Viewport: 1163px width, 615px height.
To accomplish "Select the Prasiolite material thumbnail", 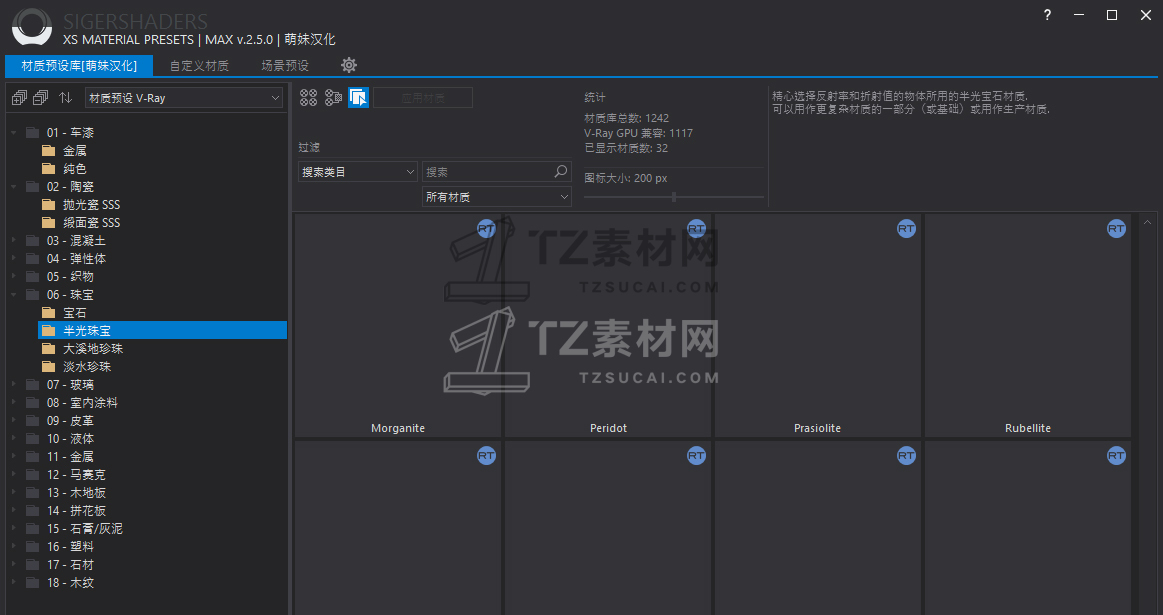I will pyautogui.click(x=817, y=326).
